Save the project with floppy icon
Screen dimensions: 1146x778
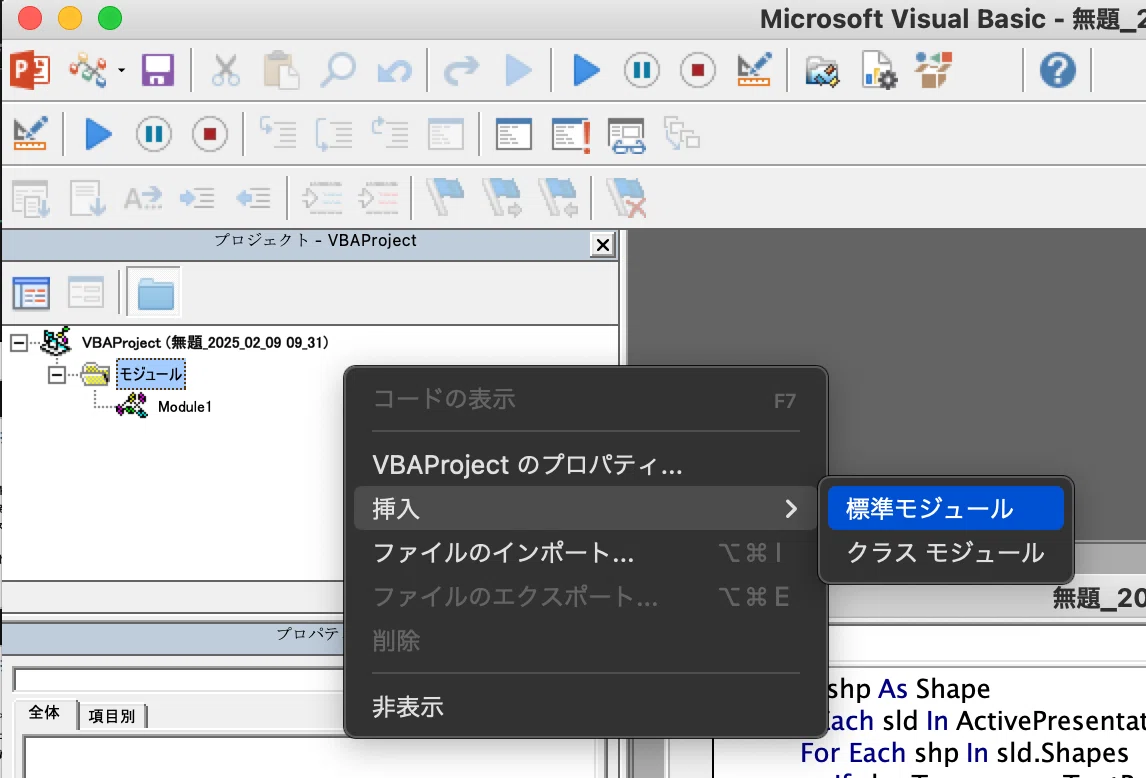[157, 70]
